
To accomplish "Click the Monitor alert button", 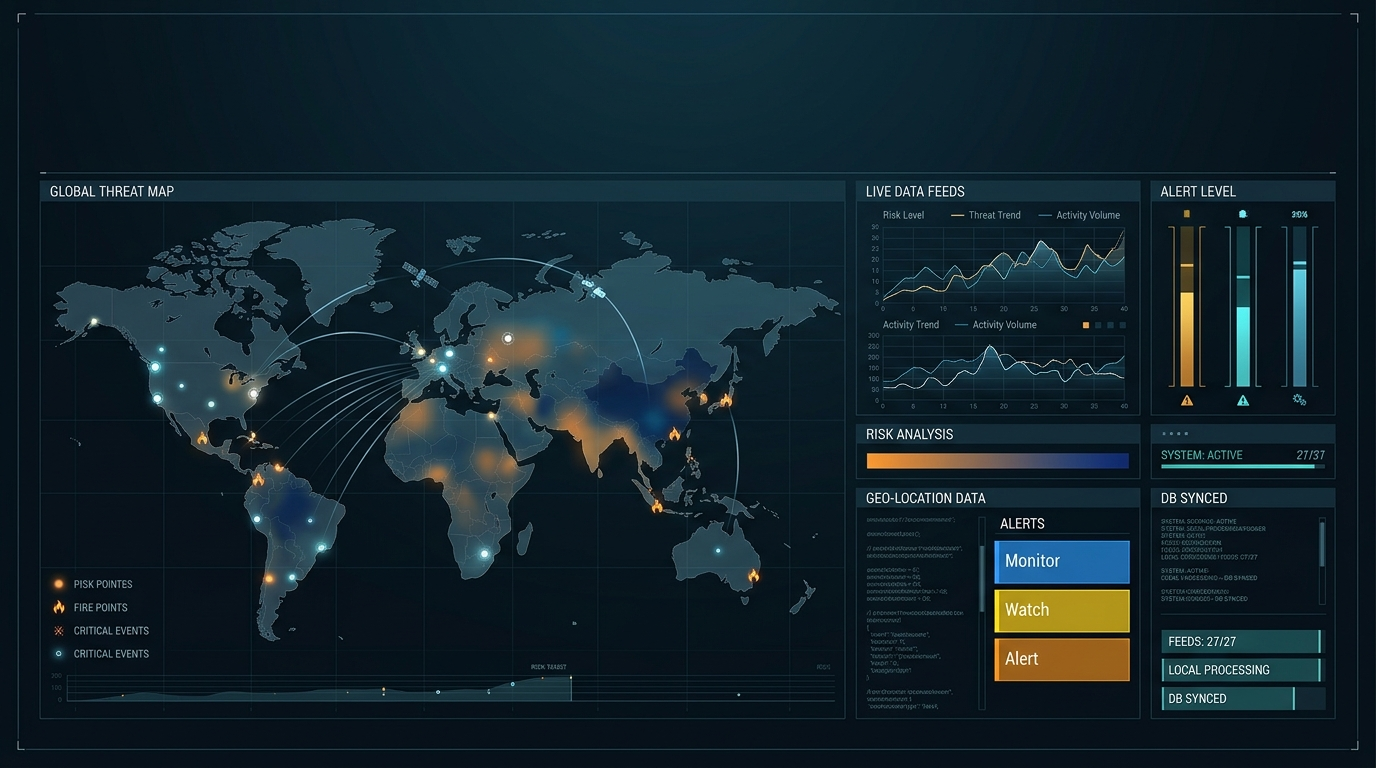I will pyautogui.click(x=1062, y=562).
